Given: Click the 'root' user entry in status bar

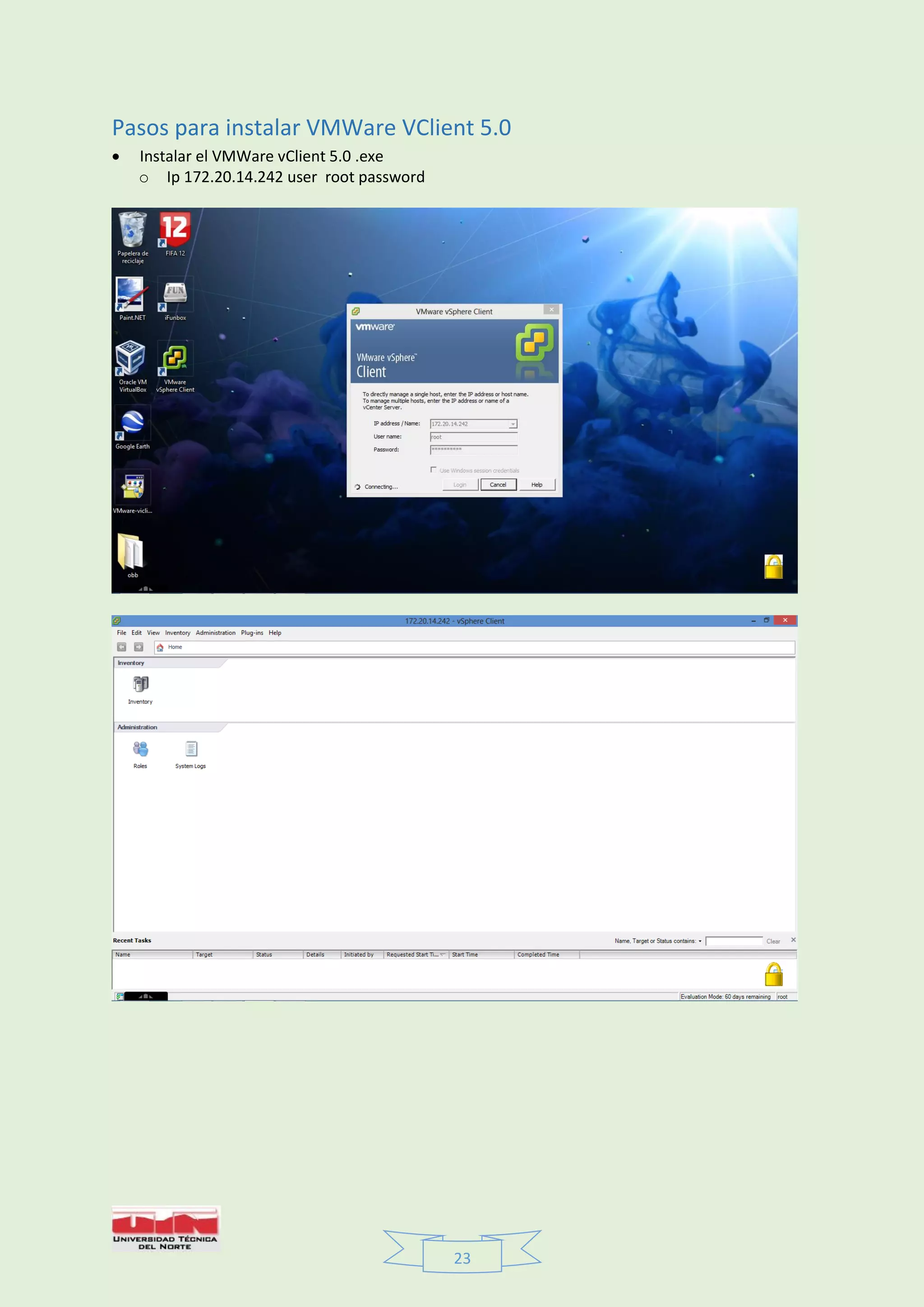Looking at the screenshot, I should pos(782,997).
